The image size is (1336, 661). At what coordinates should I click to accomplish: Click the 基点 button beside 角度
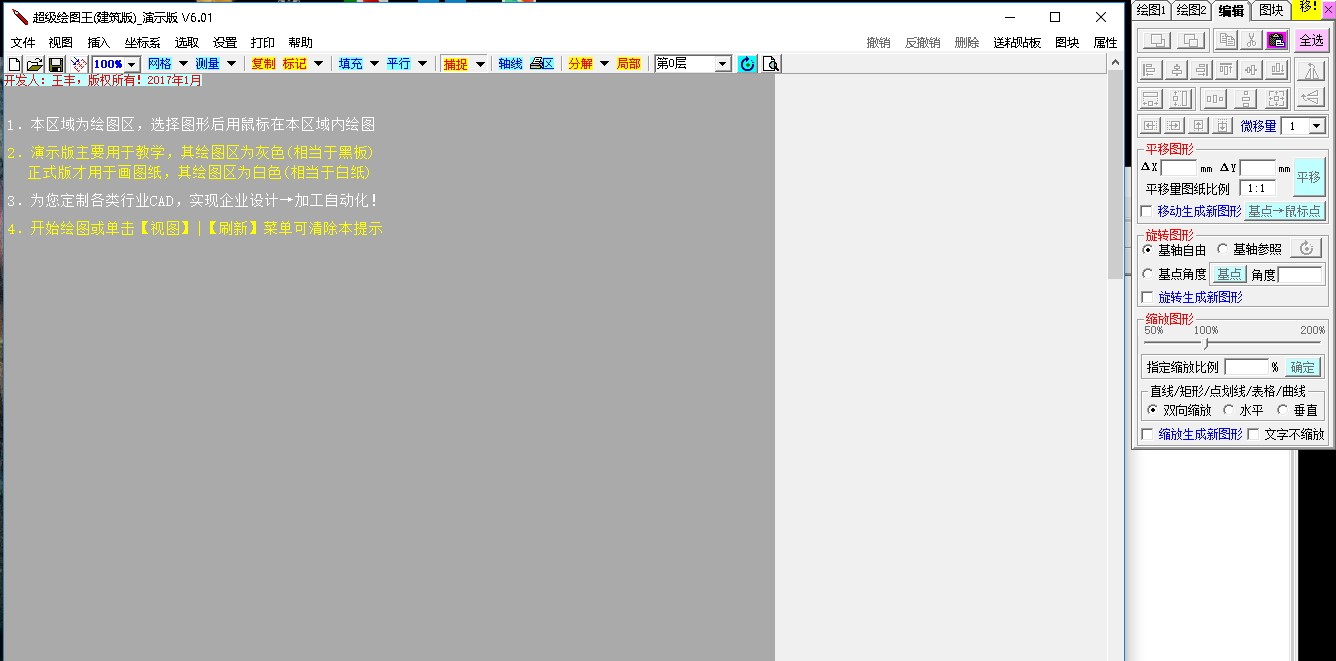(1229, 274)
